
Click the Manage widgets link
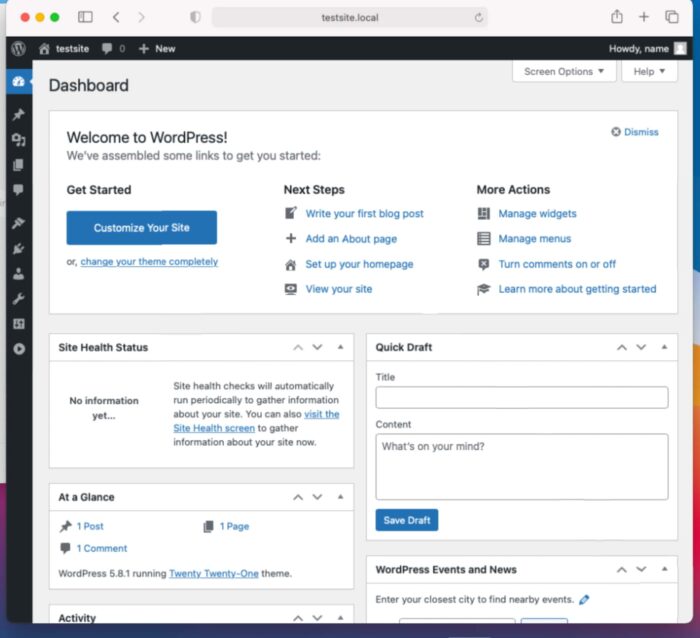[x=537, y=213]
